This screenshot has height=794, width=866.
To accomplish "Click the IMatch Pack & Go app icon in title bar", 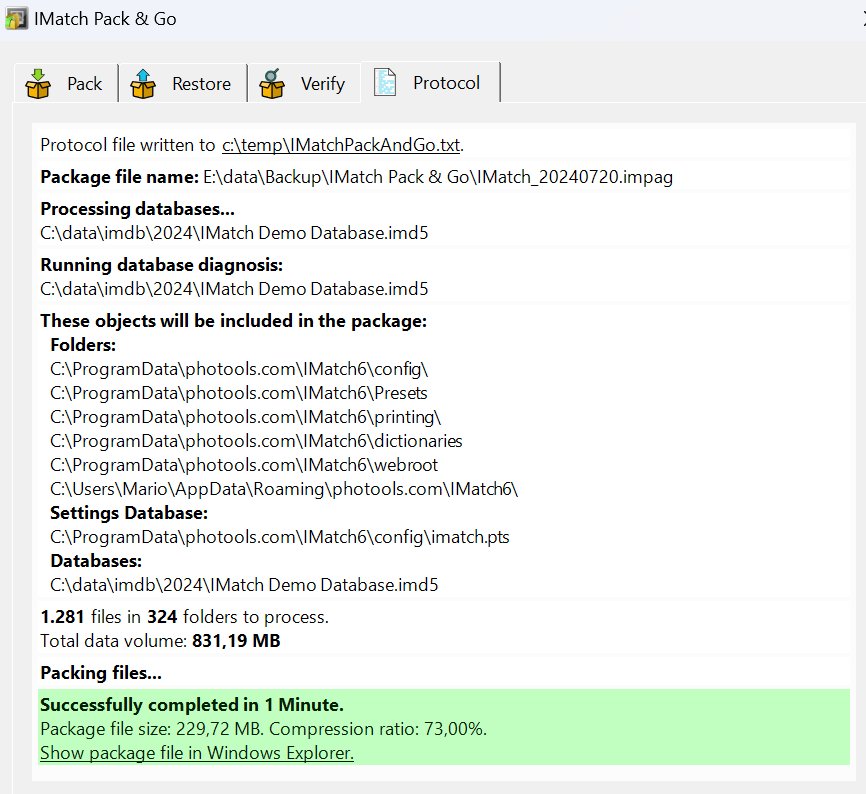I will (16, 19).
